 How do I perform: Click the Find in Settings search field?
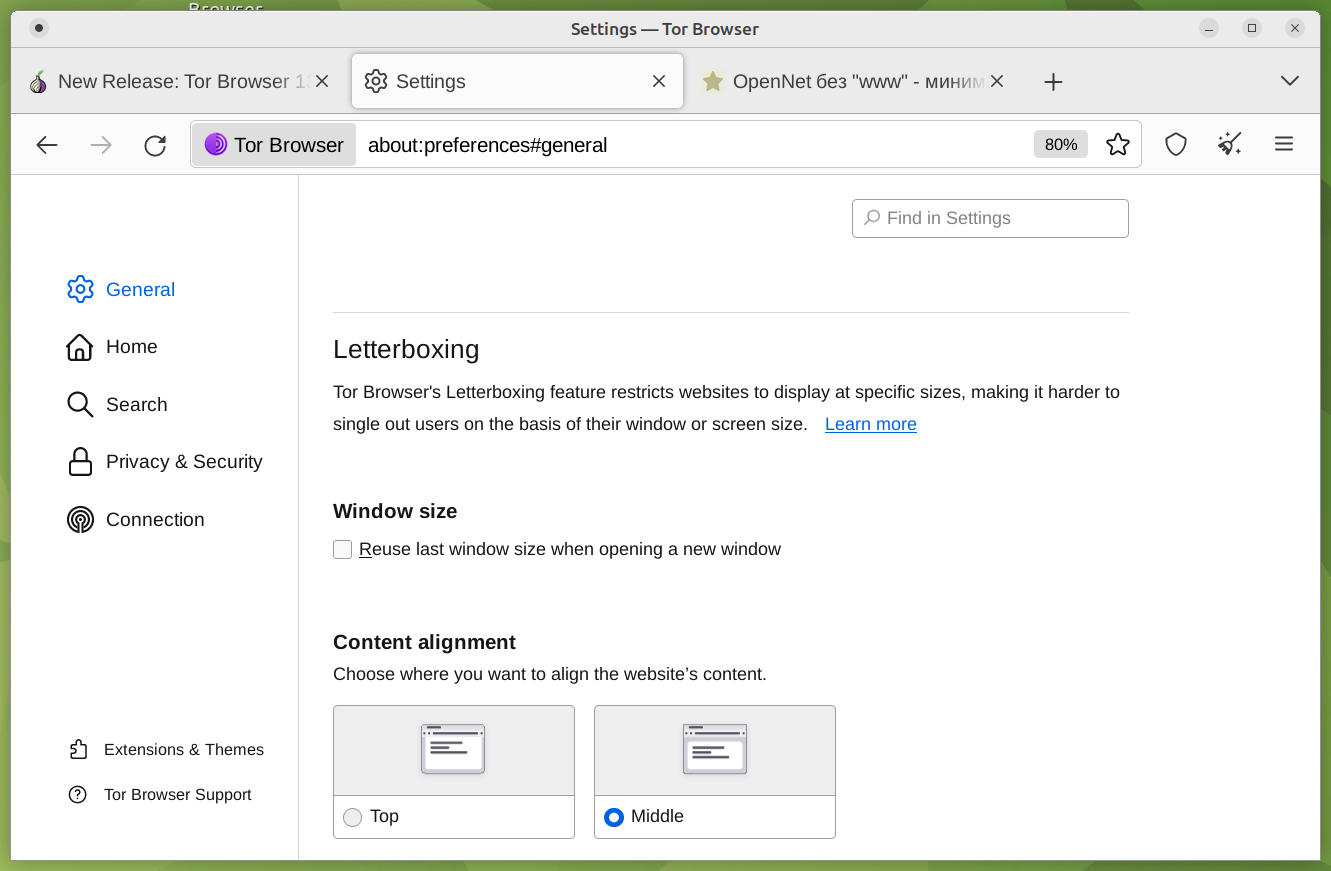tap(990, 218)
